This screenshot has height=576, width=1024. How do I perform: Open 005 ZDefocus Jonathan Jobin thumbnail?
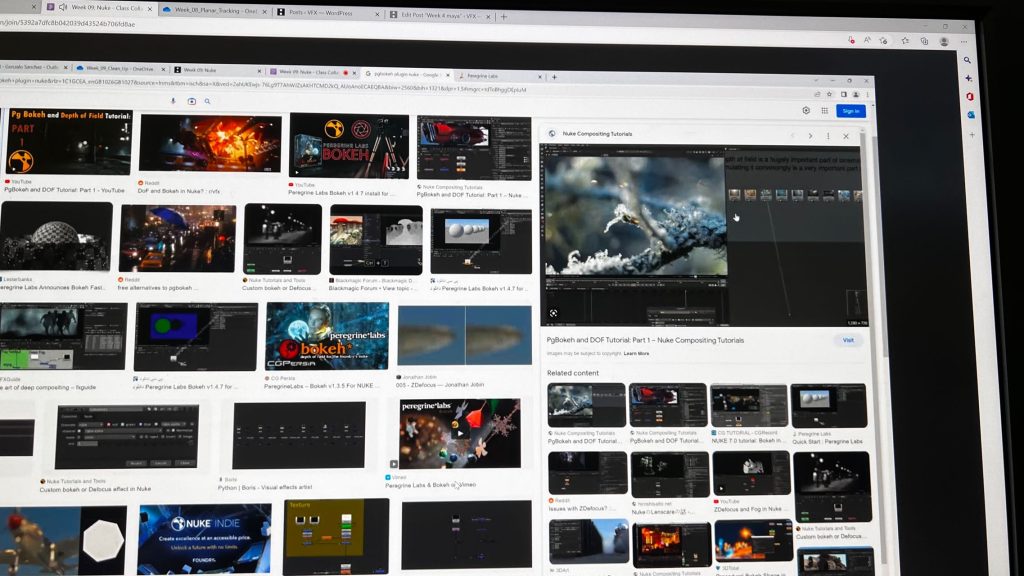464,336
